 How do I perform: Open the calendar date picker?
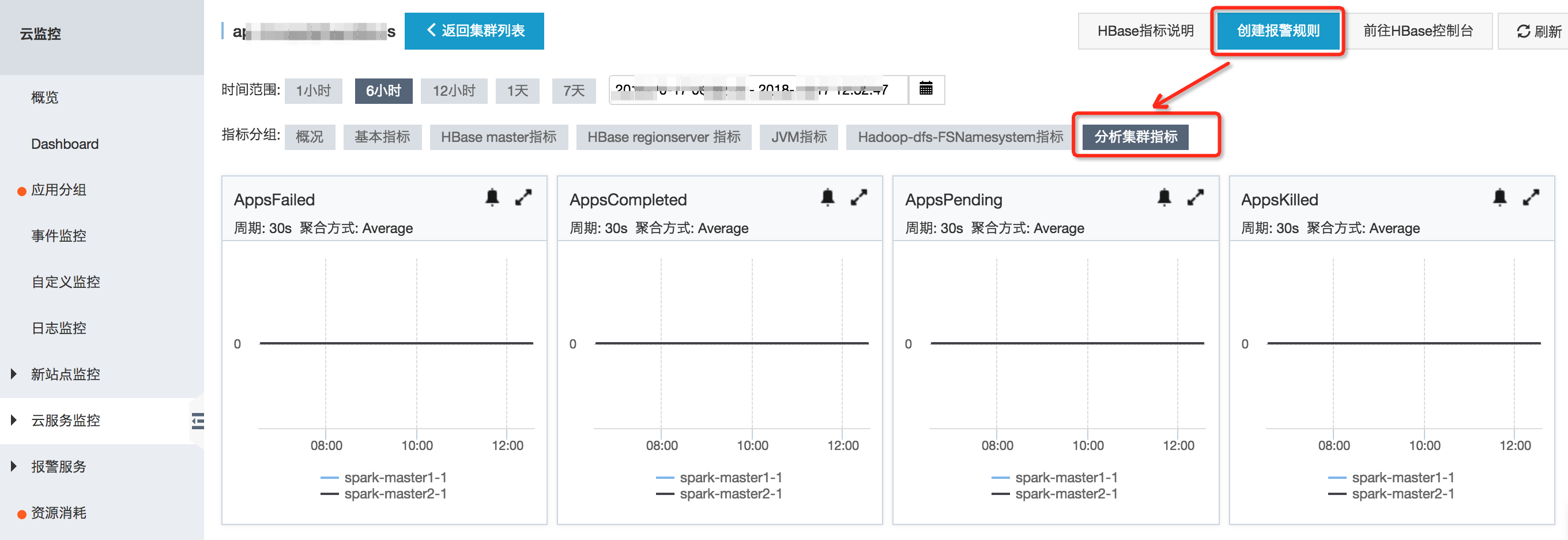pos(926,89)
